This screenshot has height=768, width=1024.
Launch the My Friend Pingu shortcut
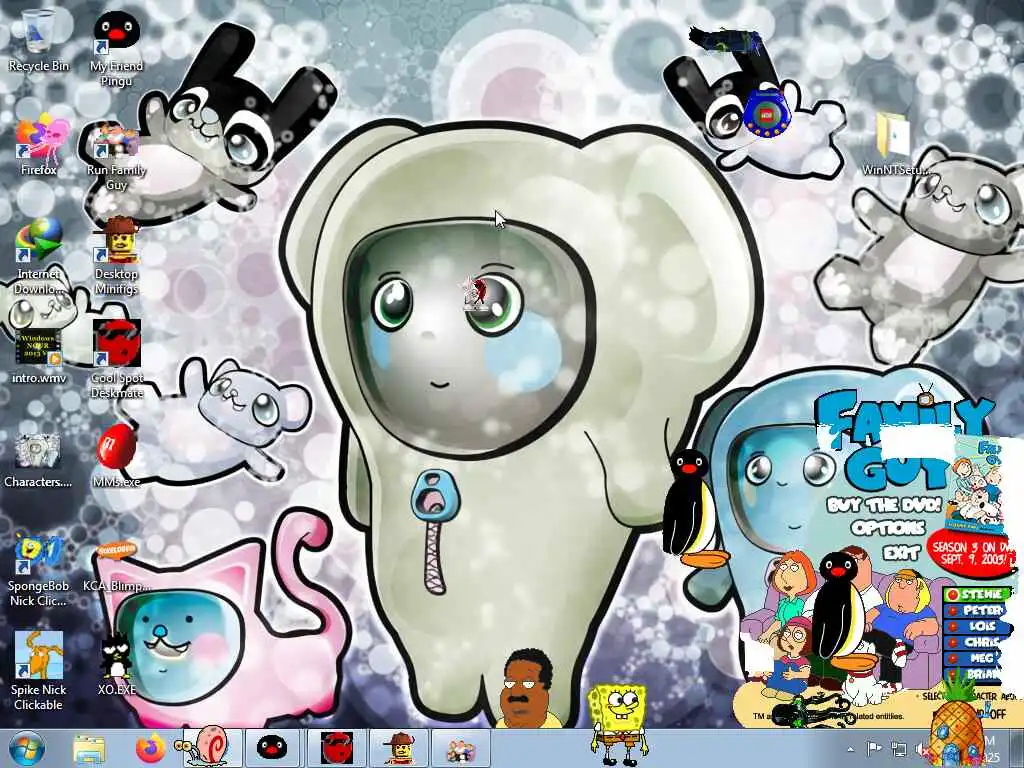click(x=116, y=48)
